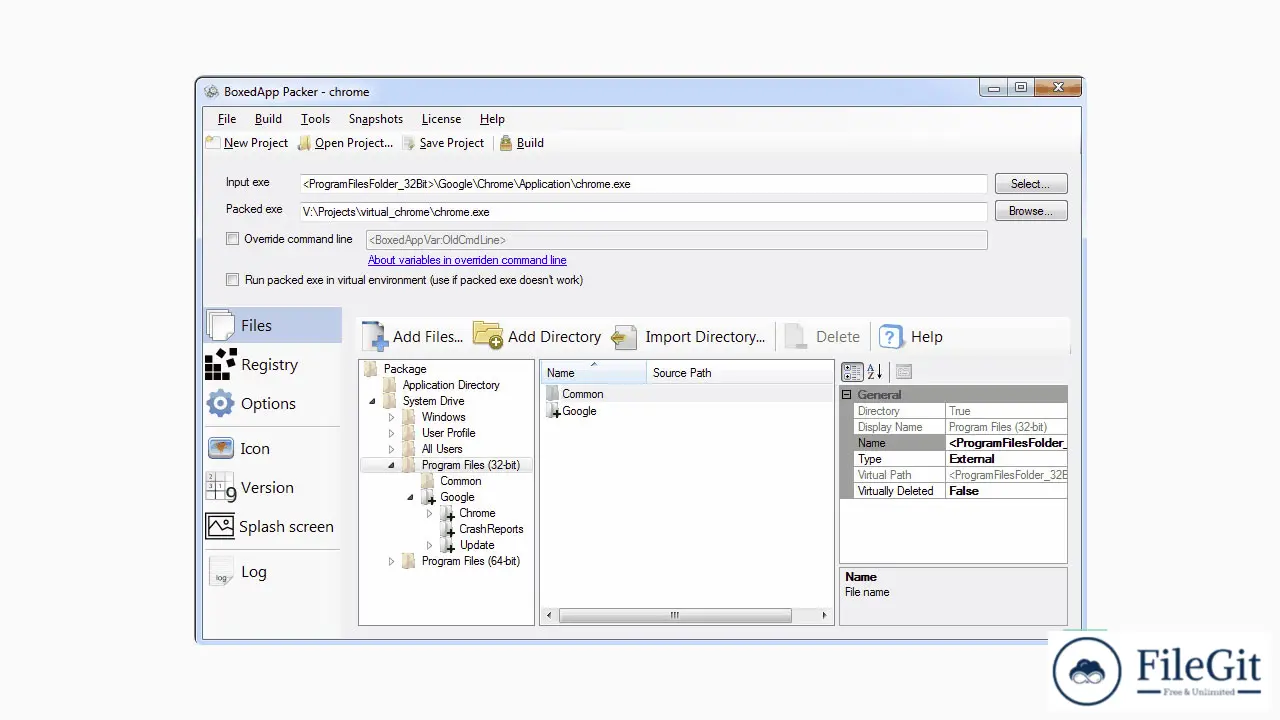Enable Run packed exe in virtual environment
This screenshot has width=1280, height=720.
233,280
